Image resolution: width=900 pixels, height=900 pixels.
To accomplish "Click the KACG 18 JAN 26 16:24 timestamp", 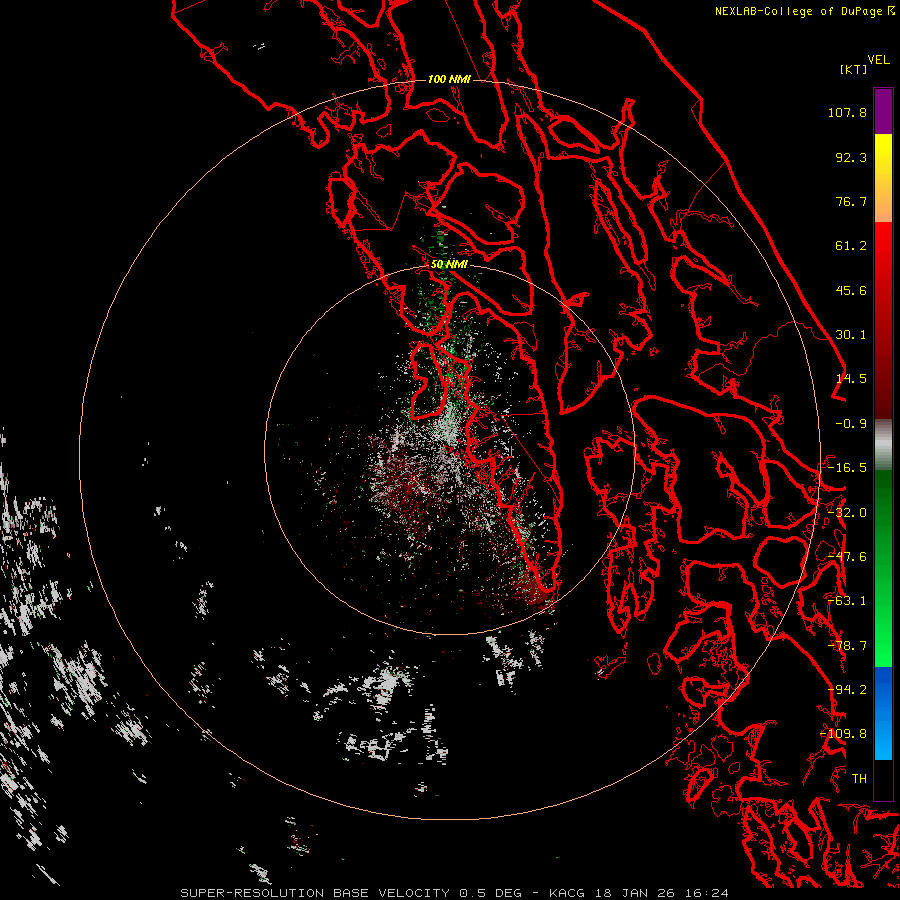I will click(639, 893).
